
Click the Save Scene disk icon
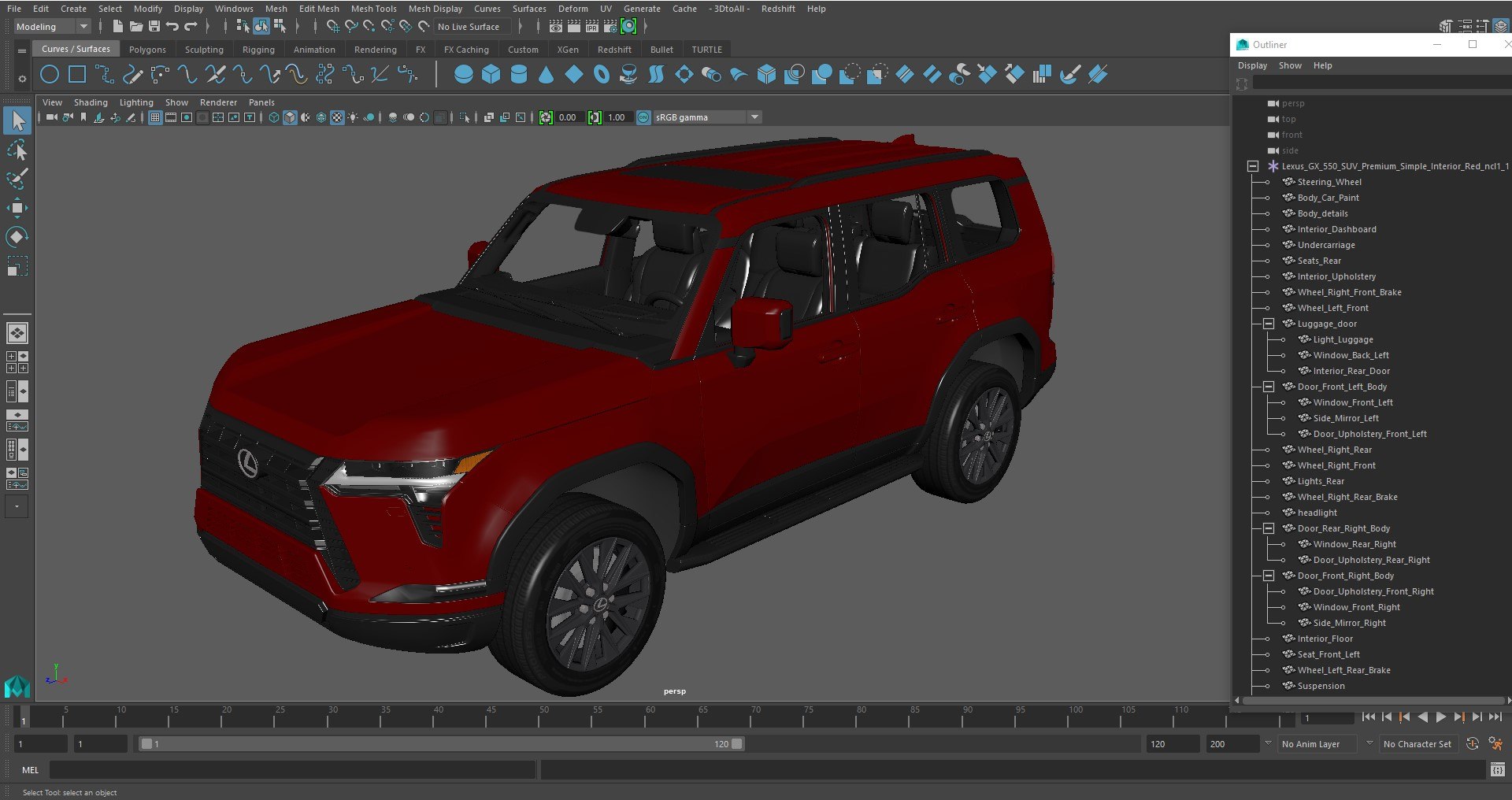click(154, 27)
